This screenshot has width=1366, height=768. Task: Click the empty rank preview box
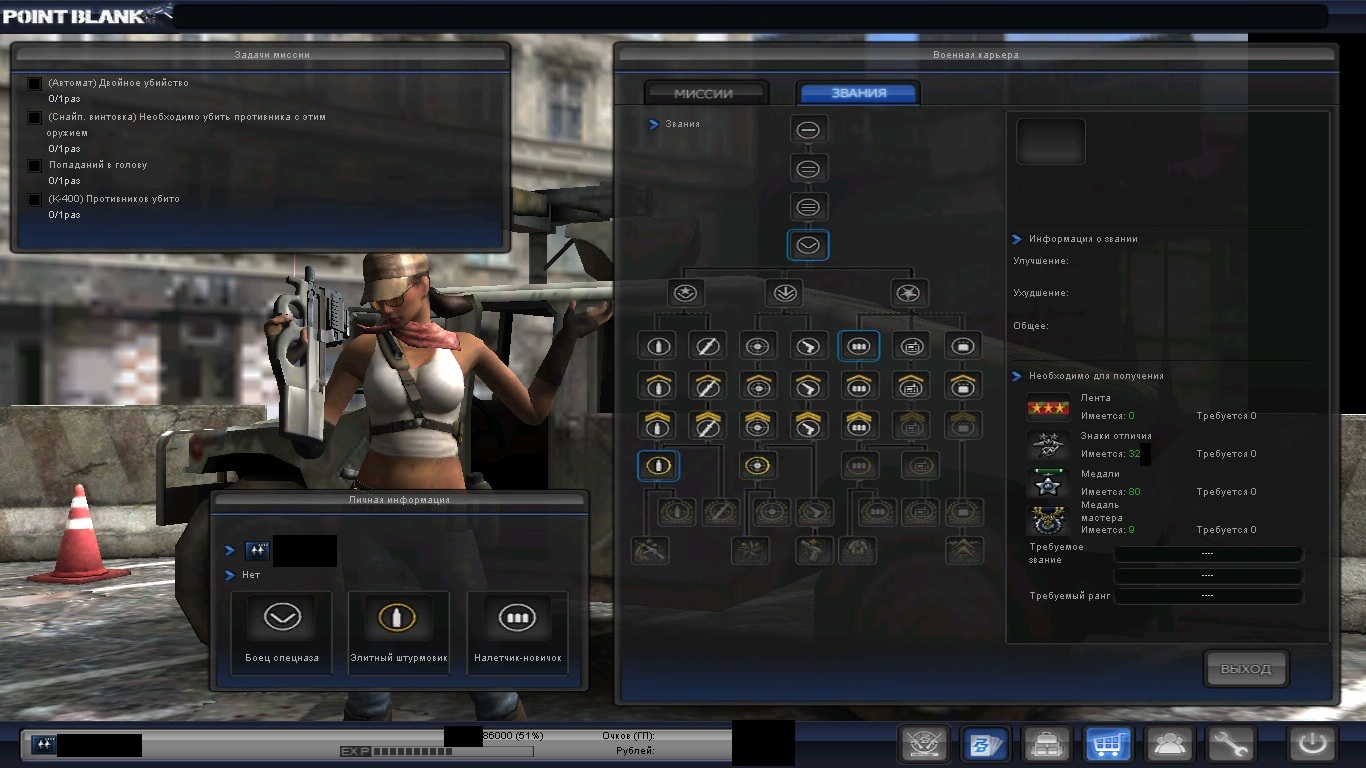(1051, 142)
